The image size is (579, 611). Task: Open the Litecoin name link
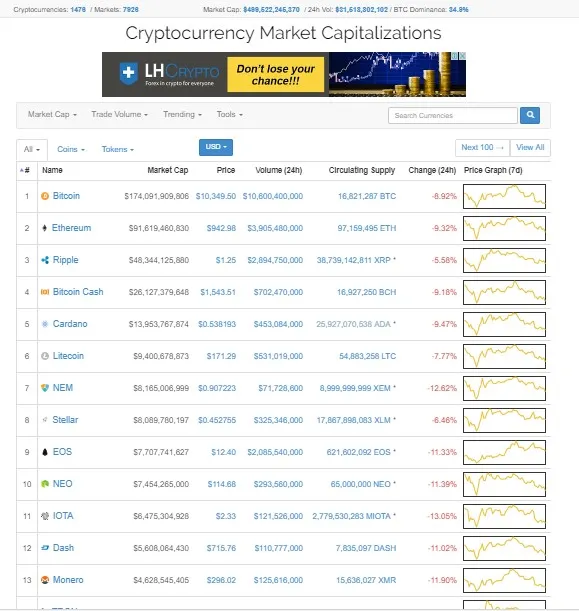tap(68, 356)
